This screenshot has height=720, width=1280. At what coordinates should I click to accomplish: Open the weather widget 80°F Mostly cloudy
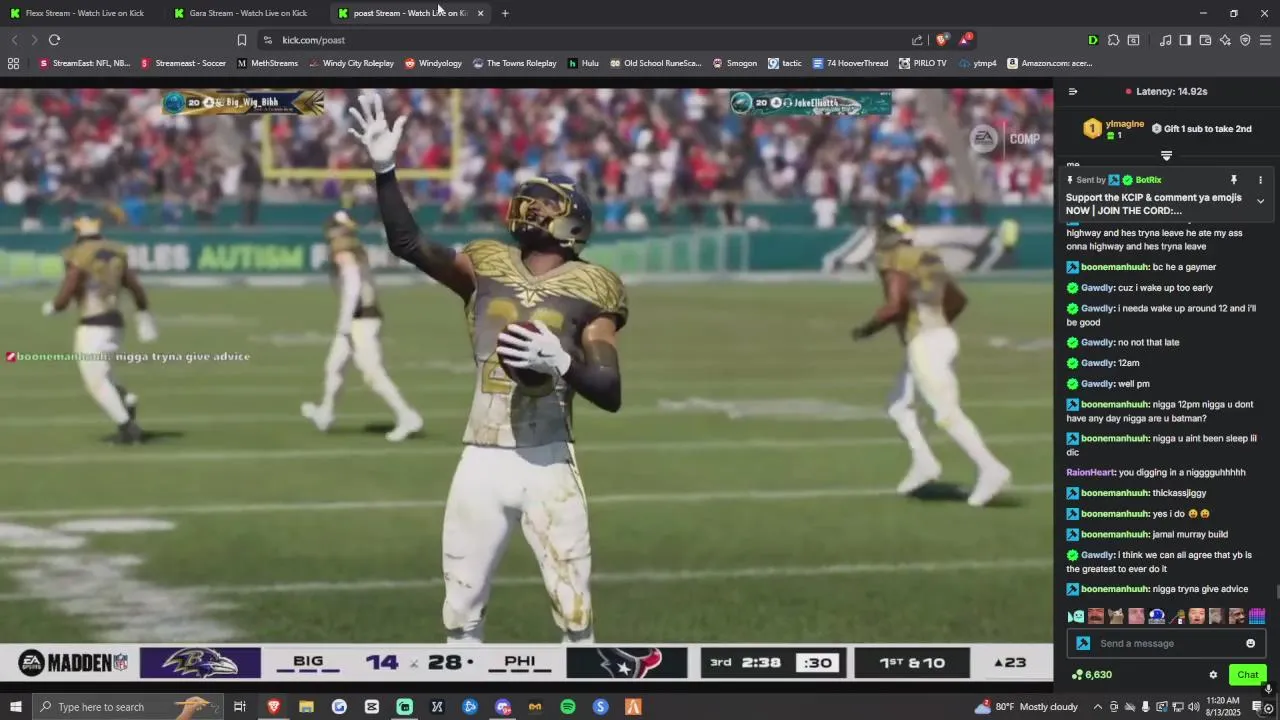1024,707
